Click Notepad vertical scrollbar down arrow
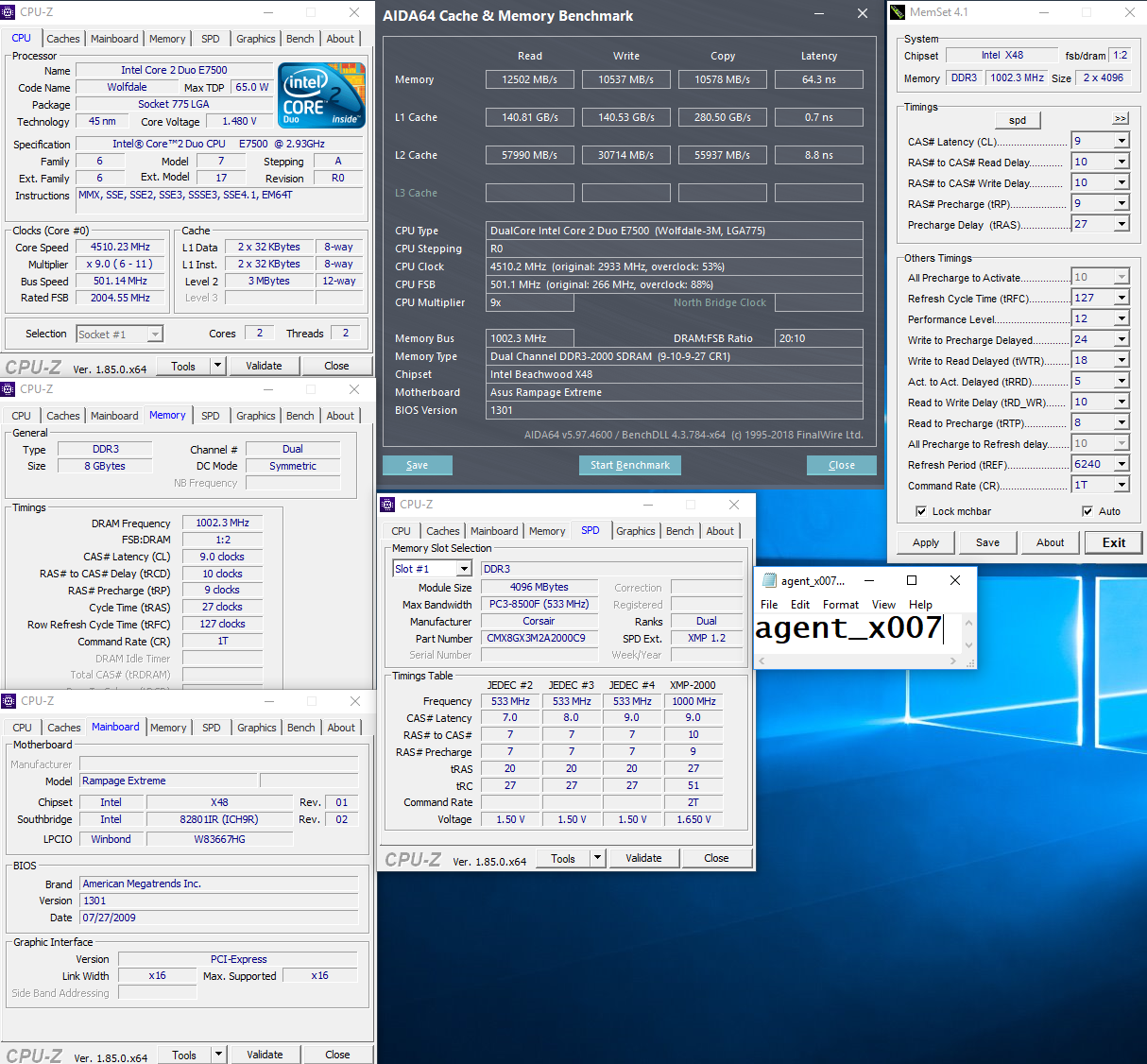 [x=968, y=645]
